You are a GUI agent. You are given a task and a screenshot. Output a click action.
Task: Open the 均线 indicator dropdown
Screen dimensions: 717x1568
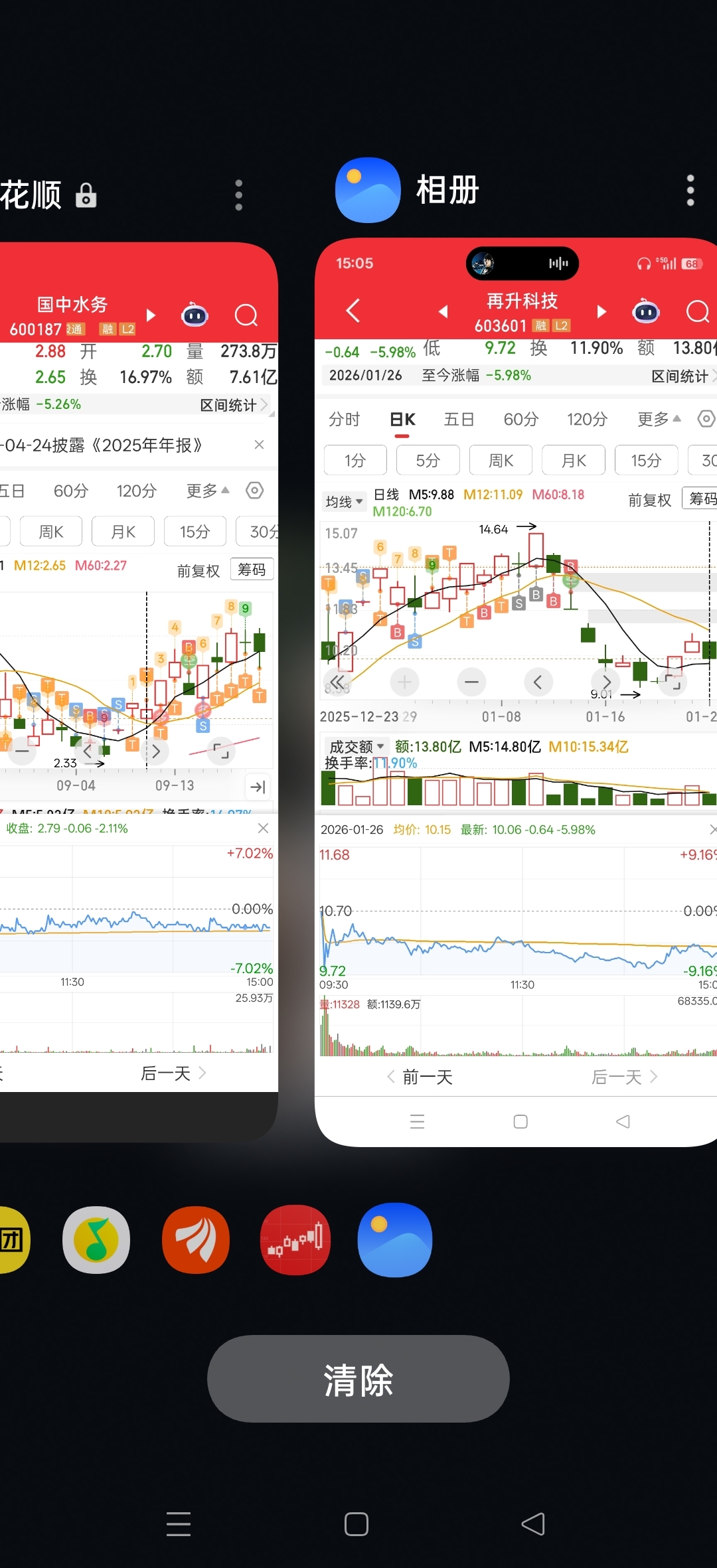point(344,502)
